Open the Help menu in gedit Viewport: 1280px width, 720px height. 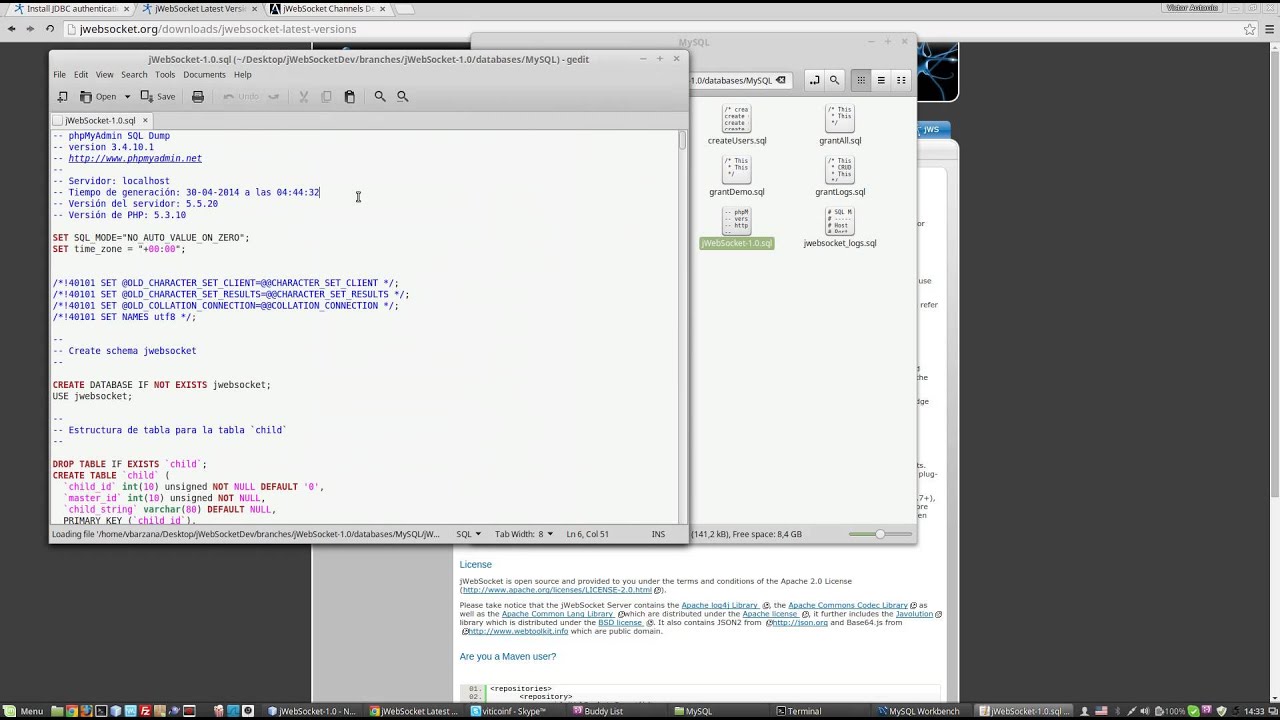(x=243, y=75)
